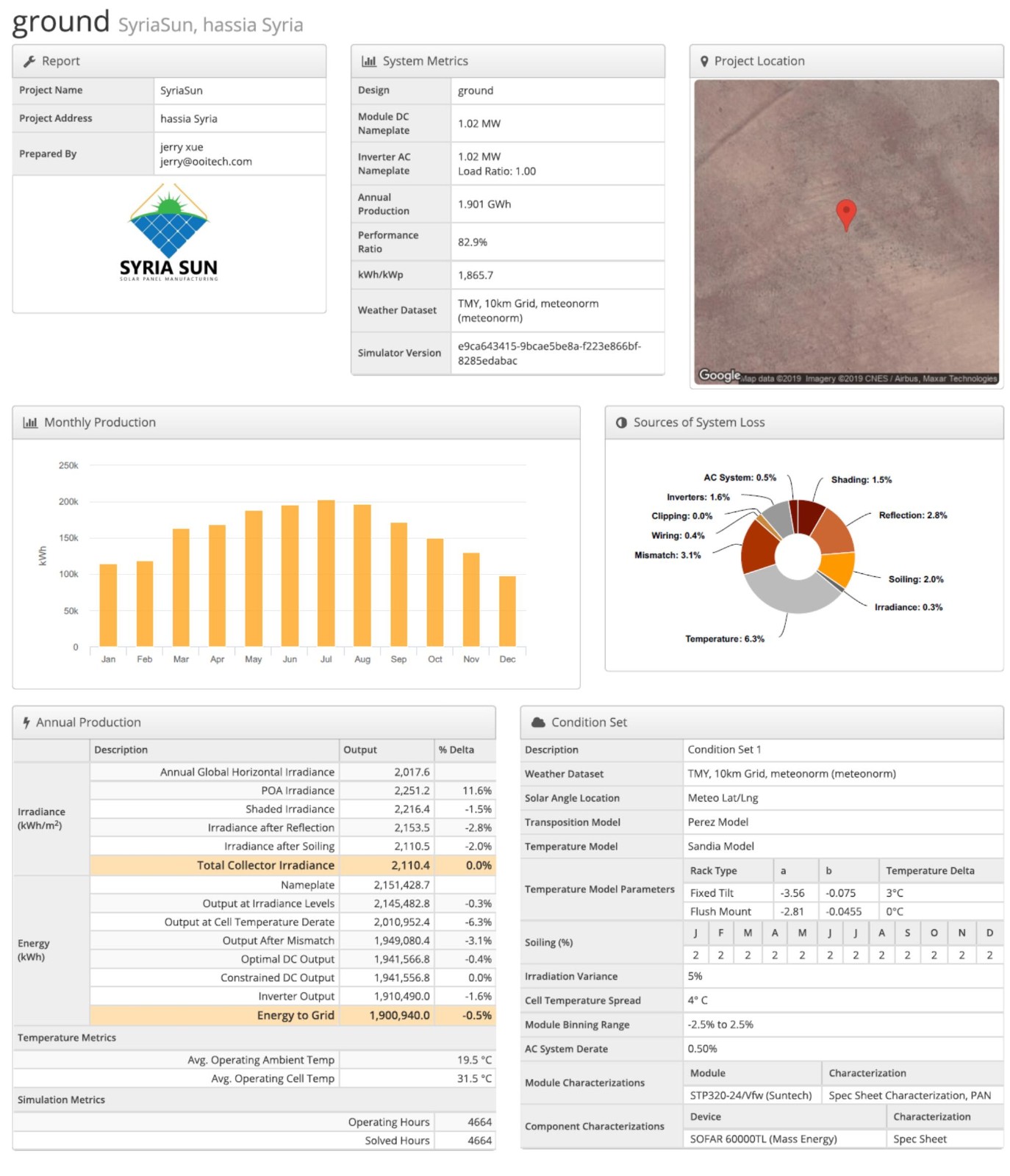Image resolution: width=1010 pixels, height=1176 pixels.
Task: Click the red location marker on the map
Action: point(846,215)
